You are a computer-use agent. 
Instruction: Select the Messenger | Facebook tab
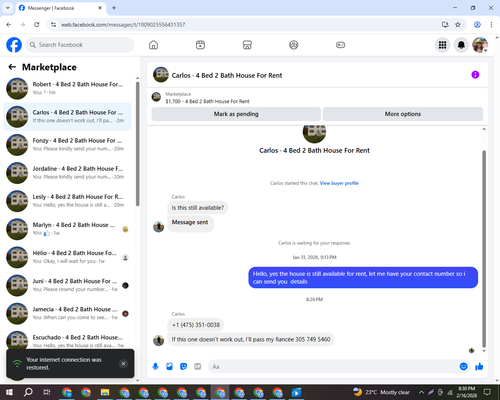click(61, 8)
